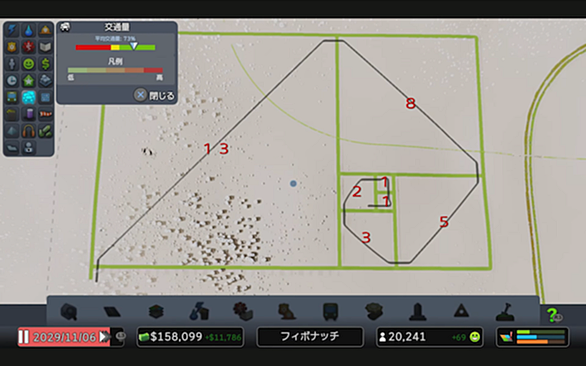The height and width of the screenshot is (366, 586).
Task: Open the shovel Landscaping menu
Action: pyautogui.click(x=505, y=312)
